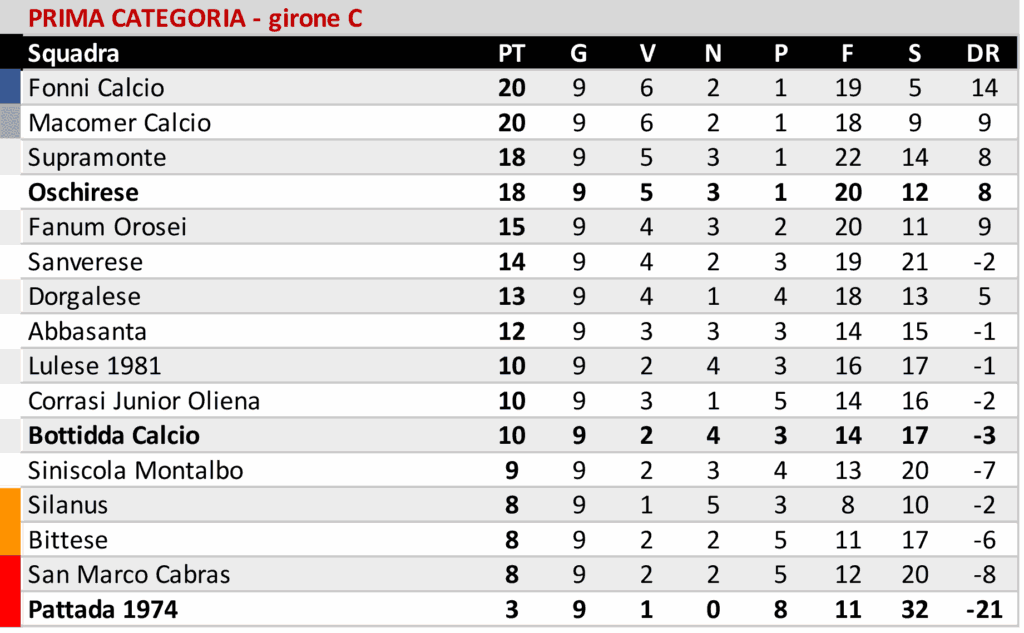Click Pattada 1974's goals conceded value 32

point(914,609)
